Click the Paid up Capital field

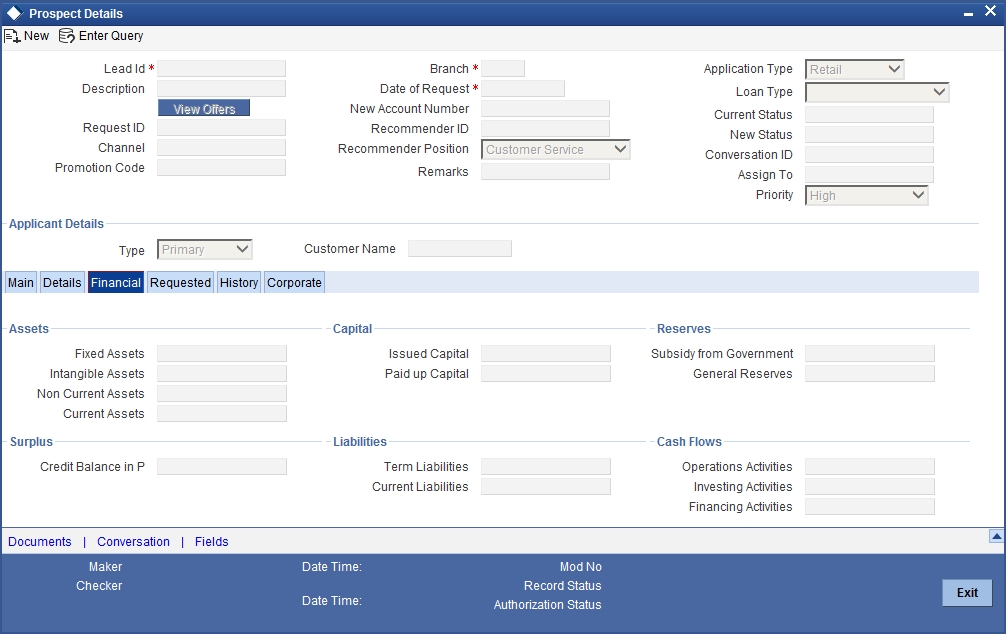point(546,373)
